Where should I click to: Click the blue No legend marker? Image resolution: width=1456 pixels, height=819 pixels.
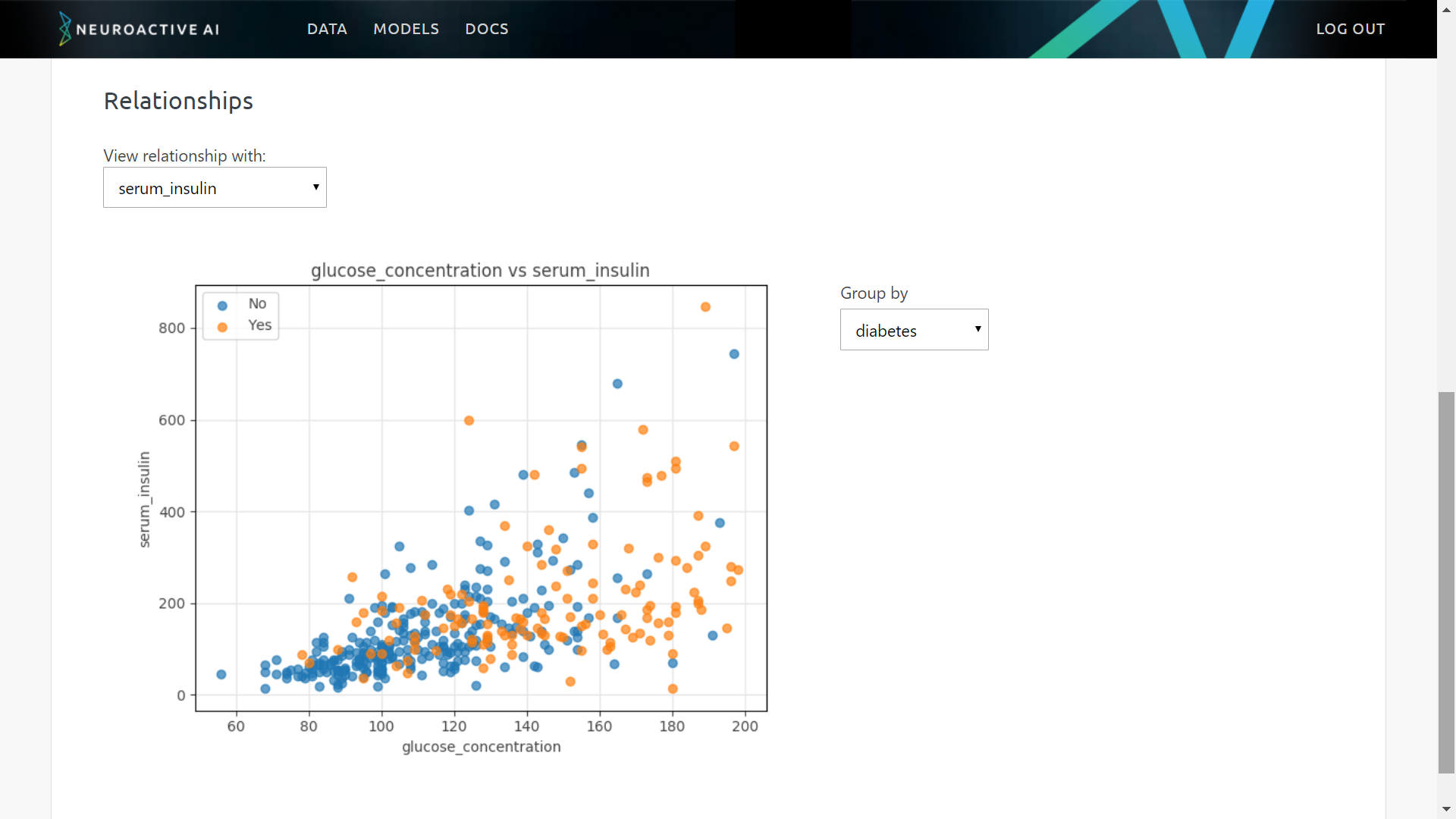click(222, 306)
